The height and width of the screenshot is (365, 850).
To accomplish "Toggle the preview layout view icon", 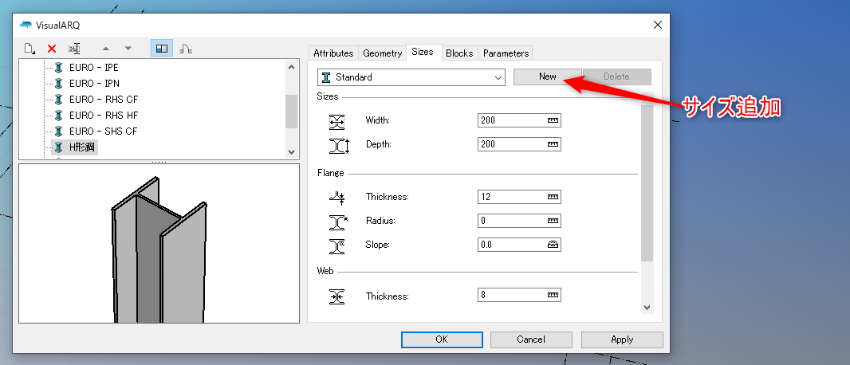I will pyautogui.click(x=162, y=49).
